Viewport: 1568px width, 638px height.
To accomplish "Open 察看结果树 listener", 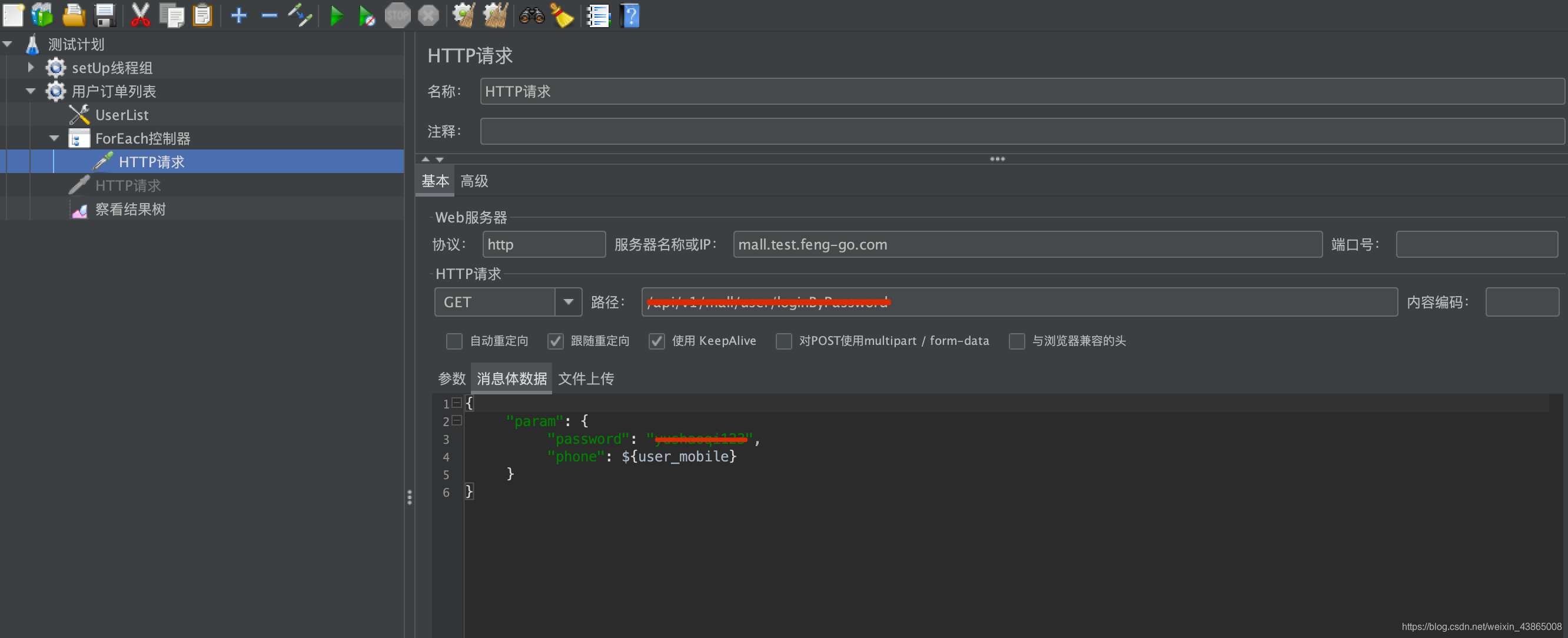I will pyautogui.click(x=130, y=209).
